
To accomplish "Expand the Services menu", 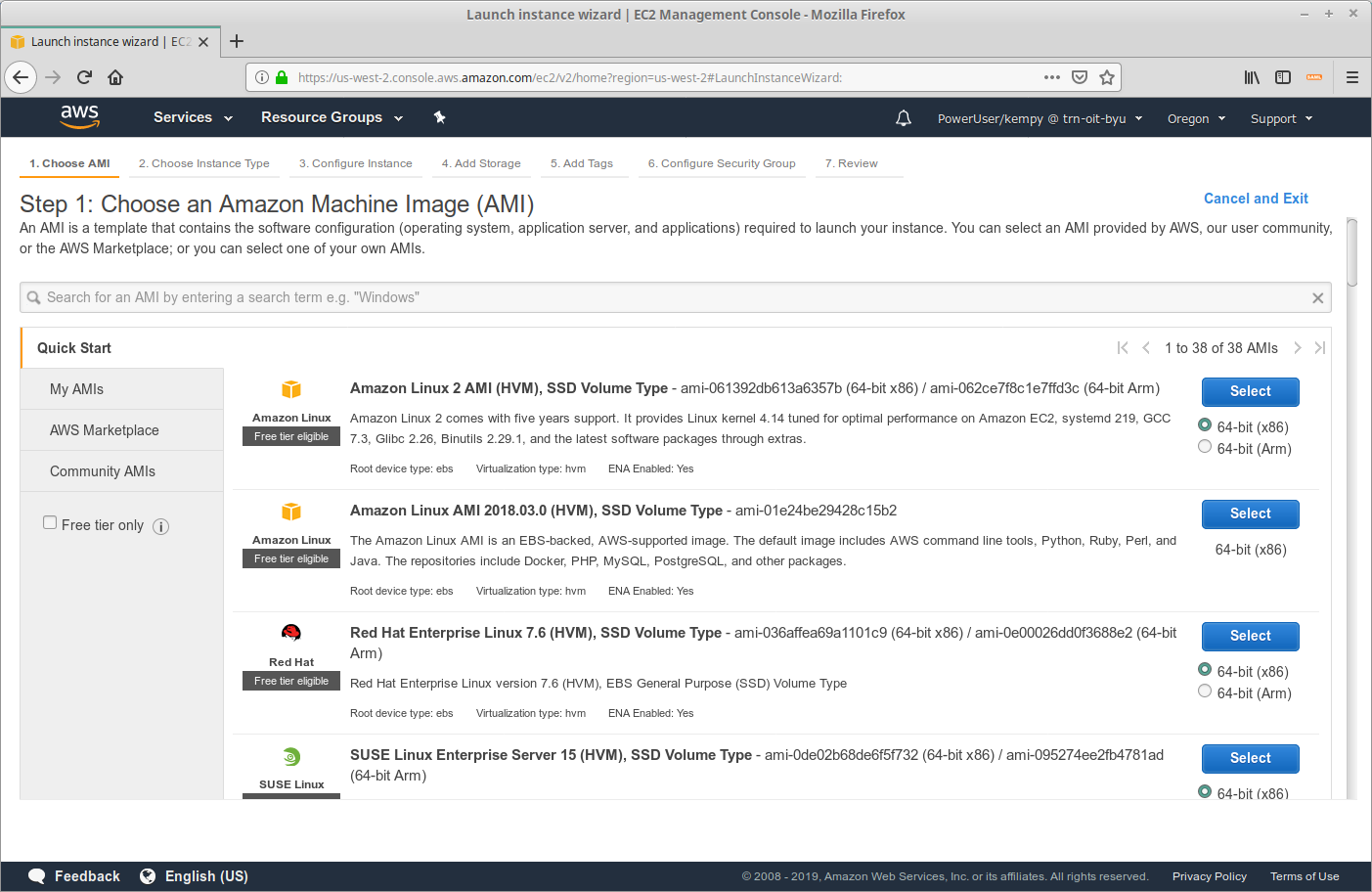I will 193,117.
